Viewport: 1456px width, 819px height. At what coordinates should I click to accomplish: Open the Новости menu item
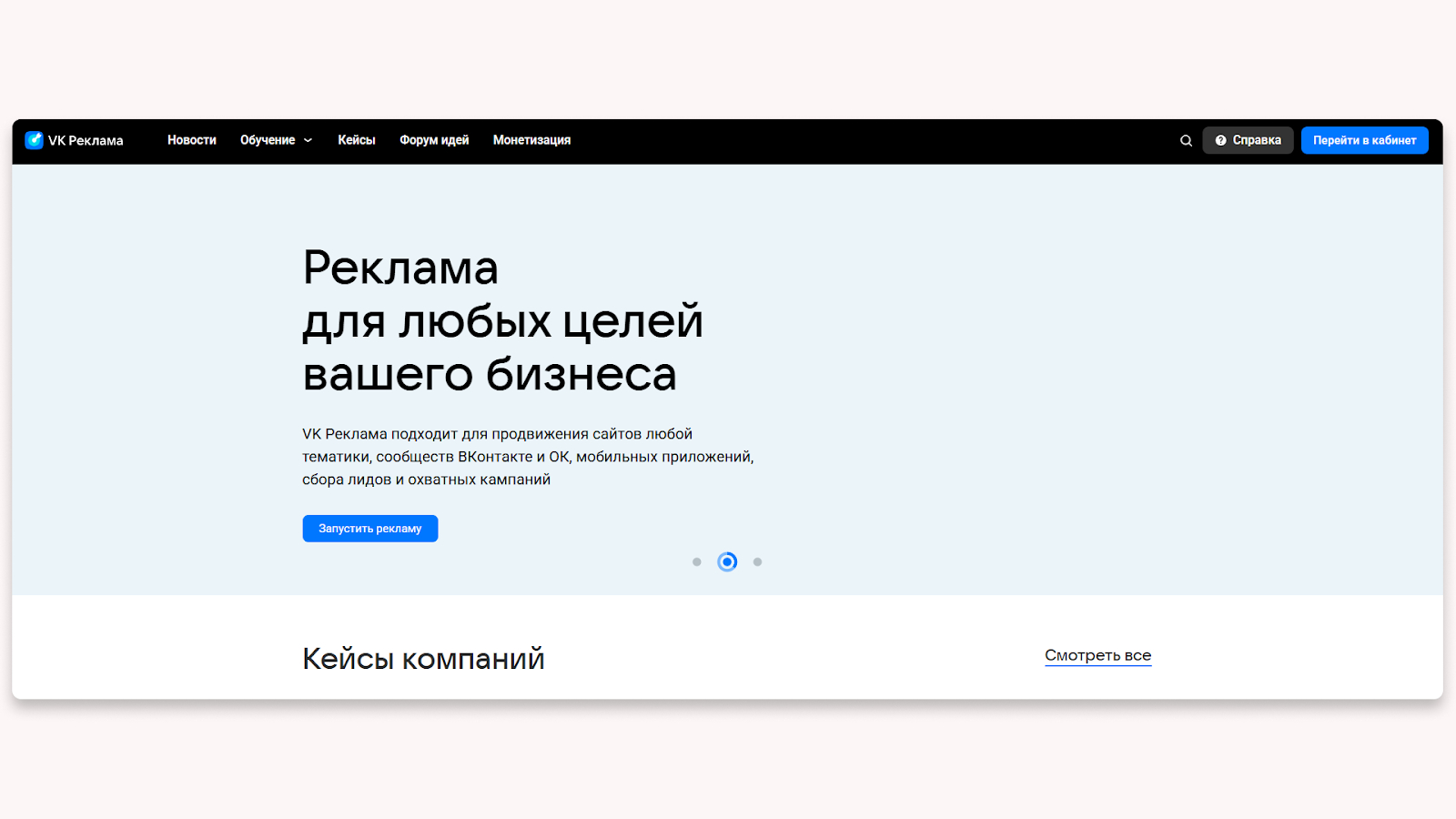tap(192, 140)
